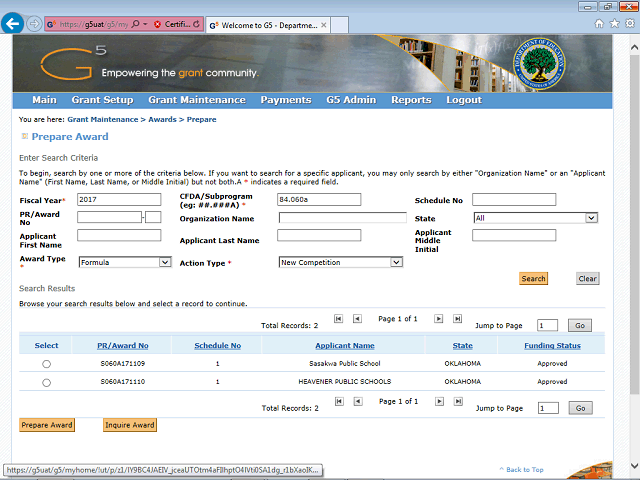Open the address bar search magnifier icon
The image size is (640, 480).
[136, 24]
